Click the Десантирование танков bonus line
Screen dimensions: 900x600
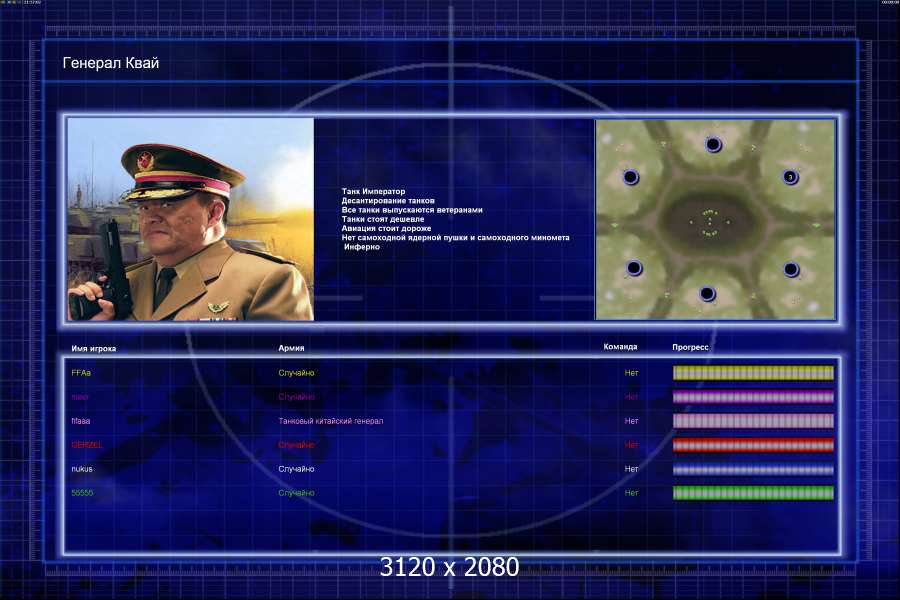388,200
